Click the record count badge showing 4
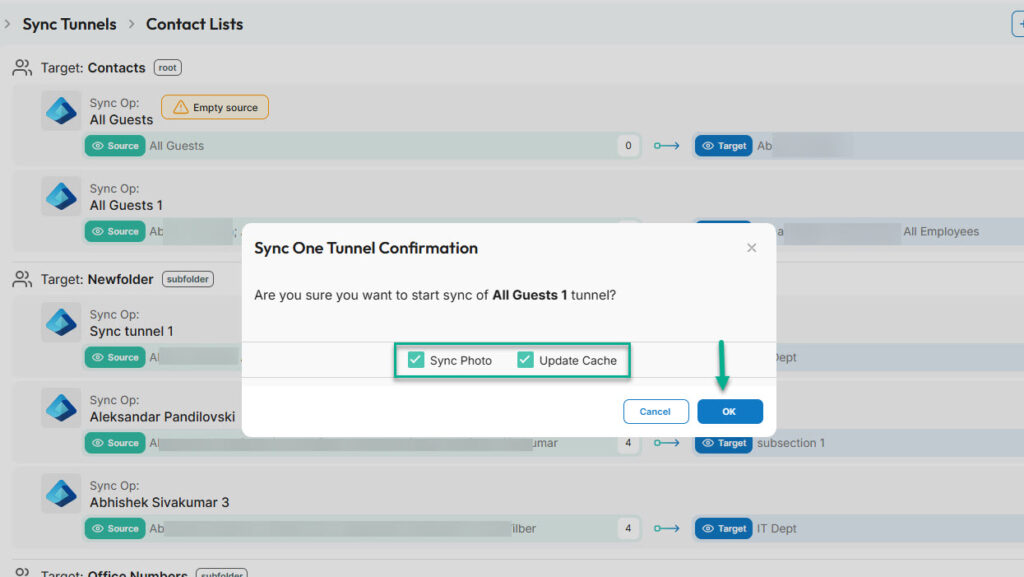 click(x=628, y=528)
